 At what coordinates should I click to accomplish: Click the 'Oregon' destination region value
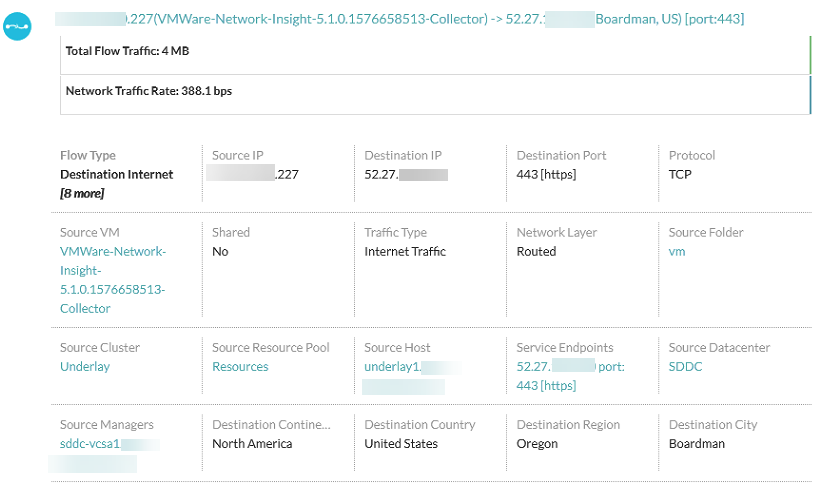537,444
